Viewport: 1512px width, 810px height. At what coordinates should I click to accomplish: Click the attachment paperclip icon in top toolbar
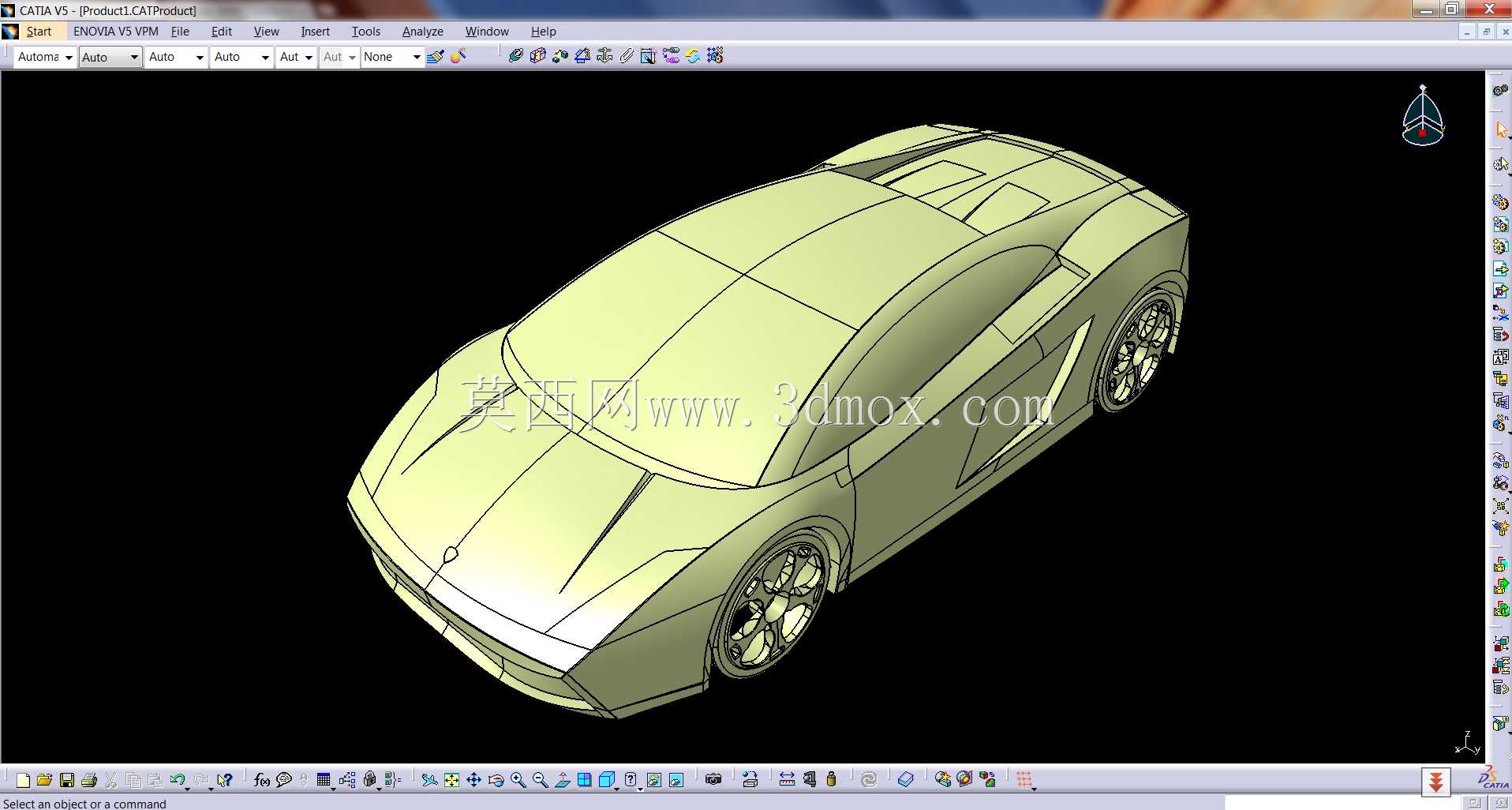tap(627, 56)
